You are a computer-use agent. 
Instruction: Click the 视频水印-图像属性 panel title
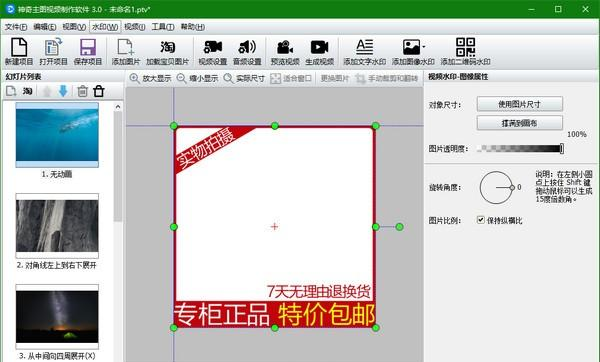coord(458,77)
